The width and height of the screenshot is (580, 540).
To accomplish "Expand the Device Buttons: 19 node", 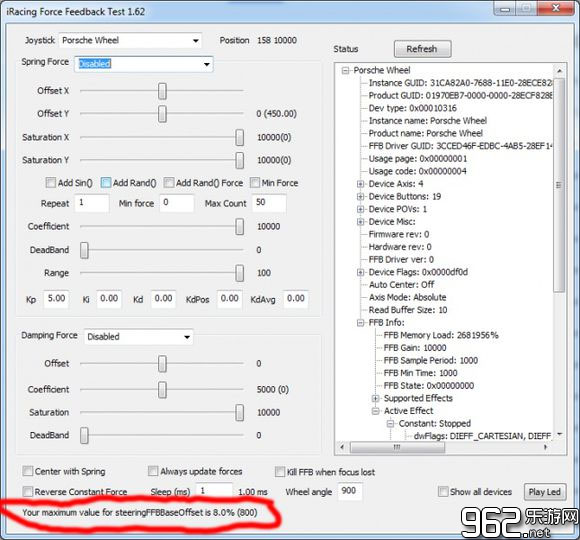I will pos(360,196).
